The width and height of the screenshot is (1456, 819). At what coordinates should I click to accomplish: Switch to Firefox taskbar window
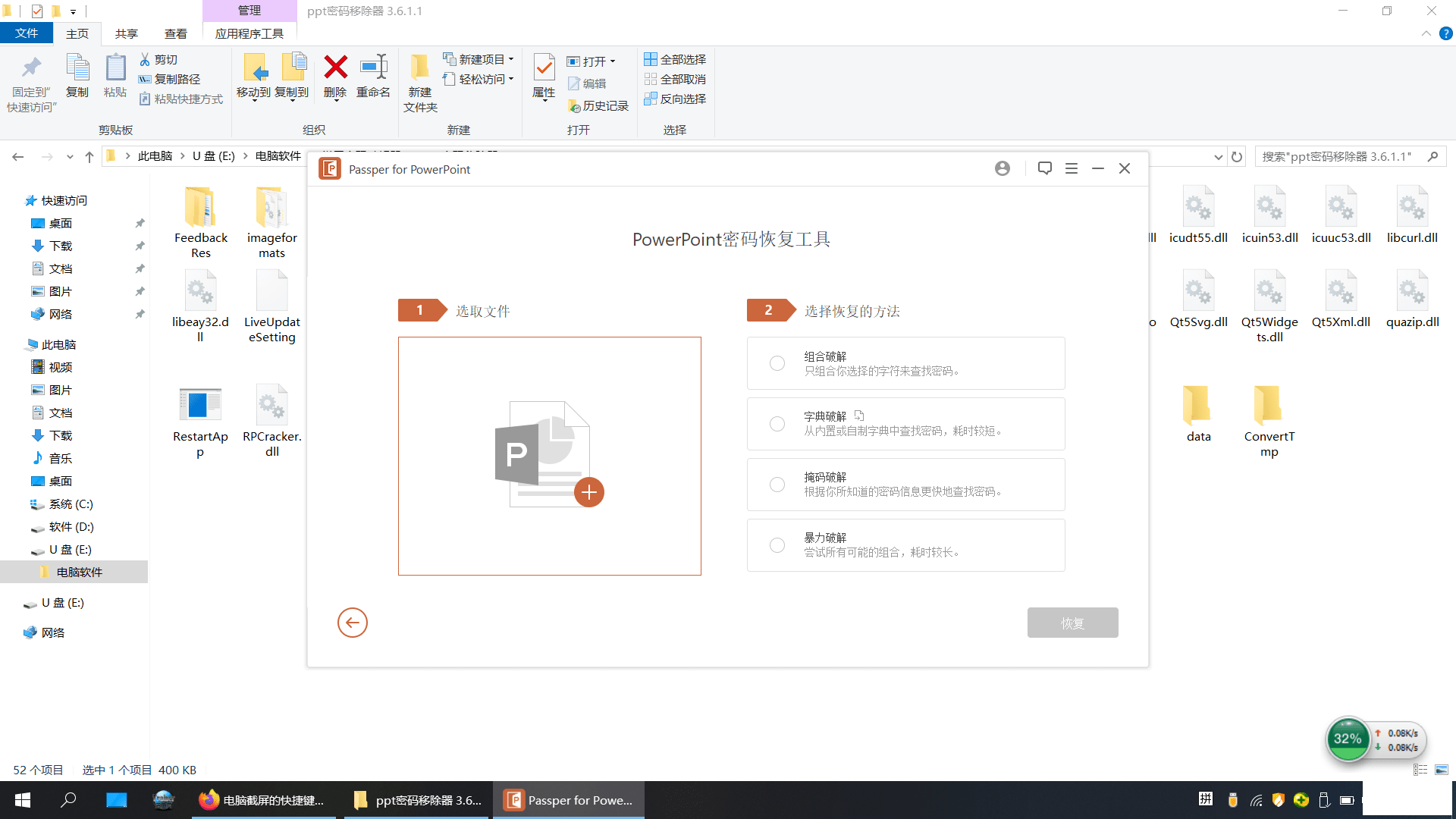[x=265, y=800]
